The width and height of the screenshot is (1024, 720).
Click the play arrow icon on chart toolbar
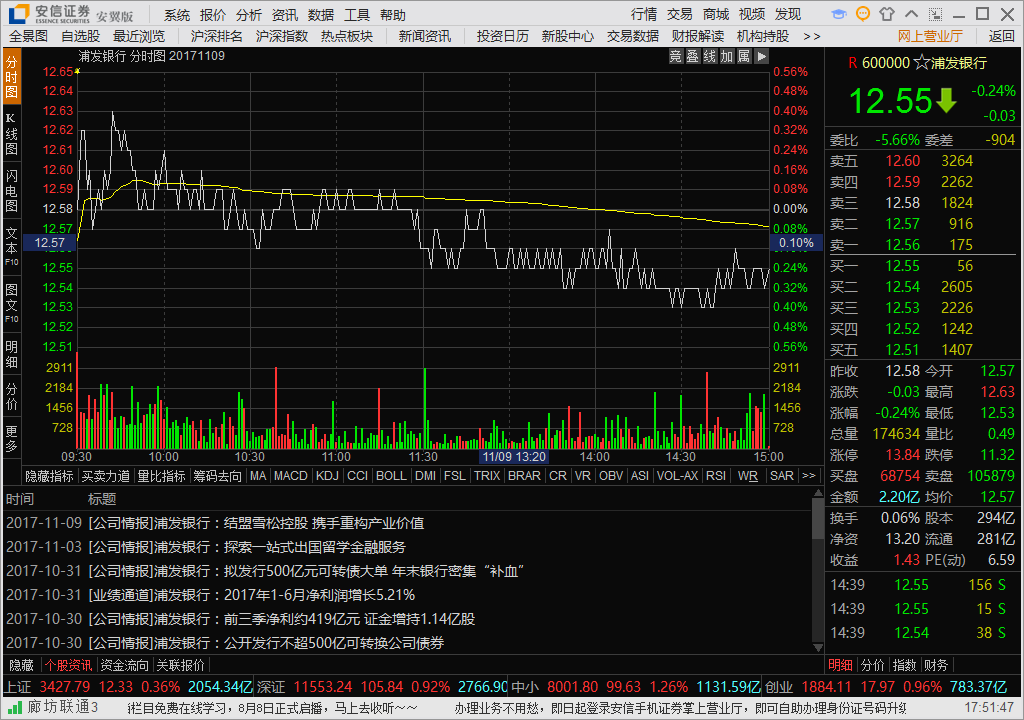pyautogui.click(x=761, y=56)
